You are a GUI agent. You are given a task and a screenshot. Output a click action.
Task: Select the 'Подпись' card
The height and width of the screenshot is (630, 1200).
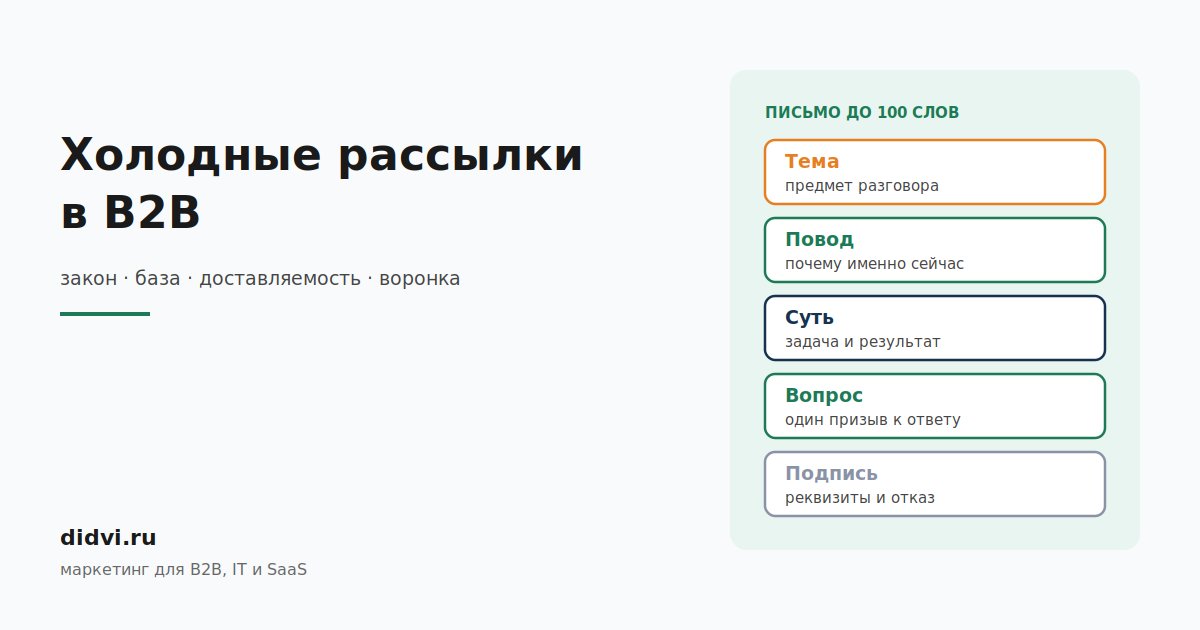coord(935,484)
